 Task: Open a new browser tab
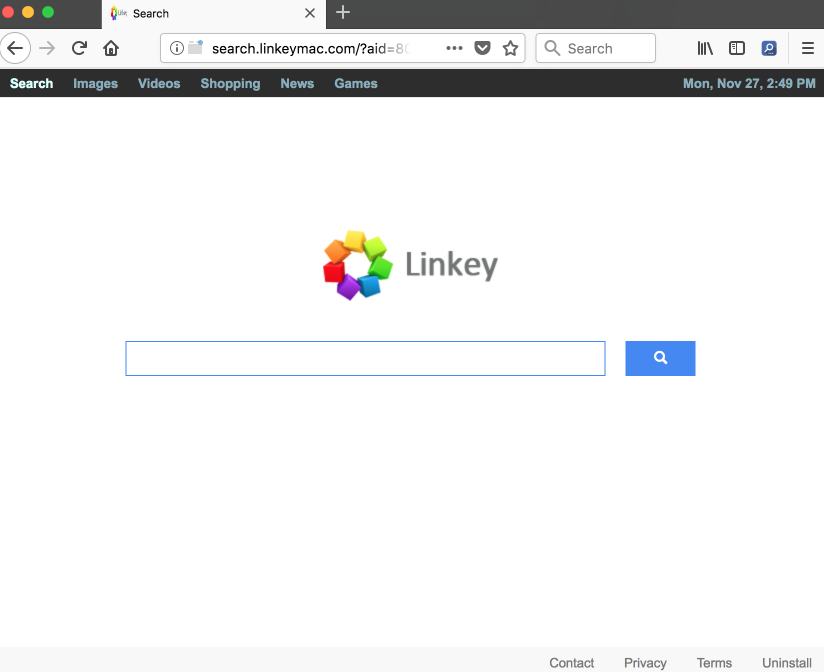coord(343,13)
